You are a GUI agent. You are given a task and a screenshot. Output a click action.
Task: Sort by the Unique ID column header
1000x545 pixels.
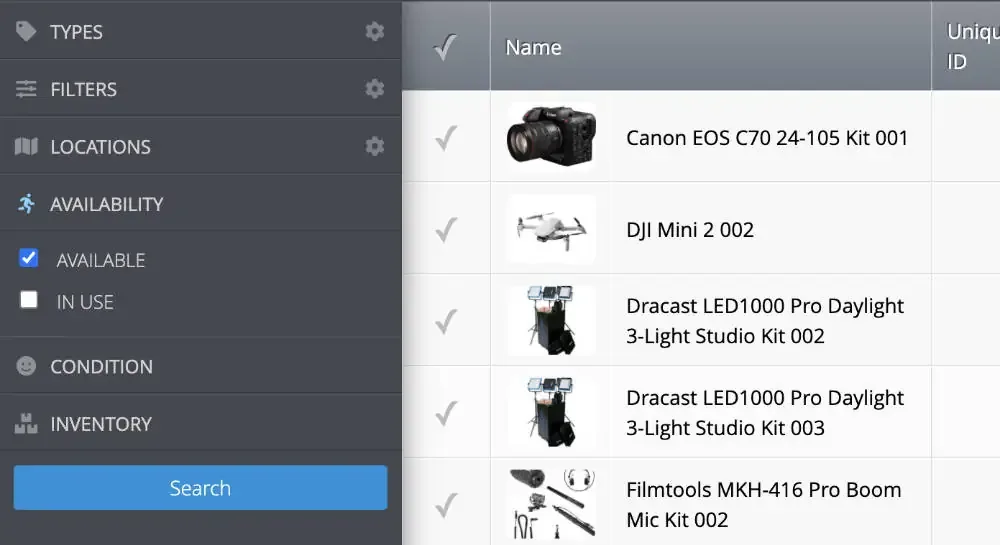[x=966, y=47]
